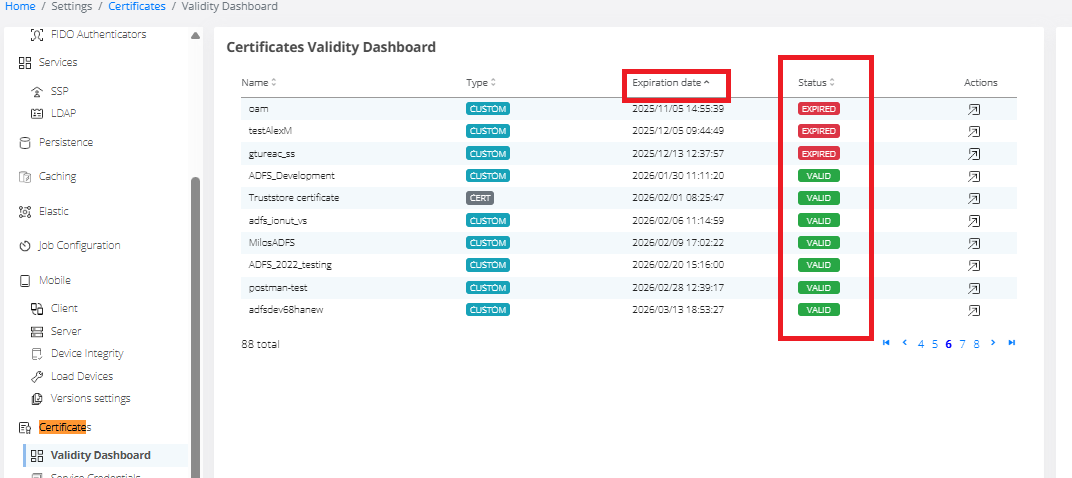
Task: Click the Server sidebar icon
Action: click(x=38, y=332)
